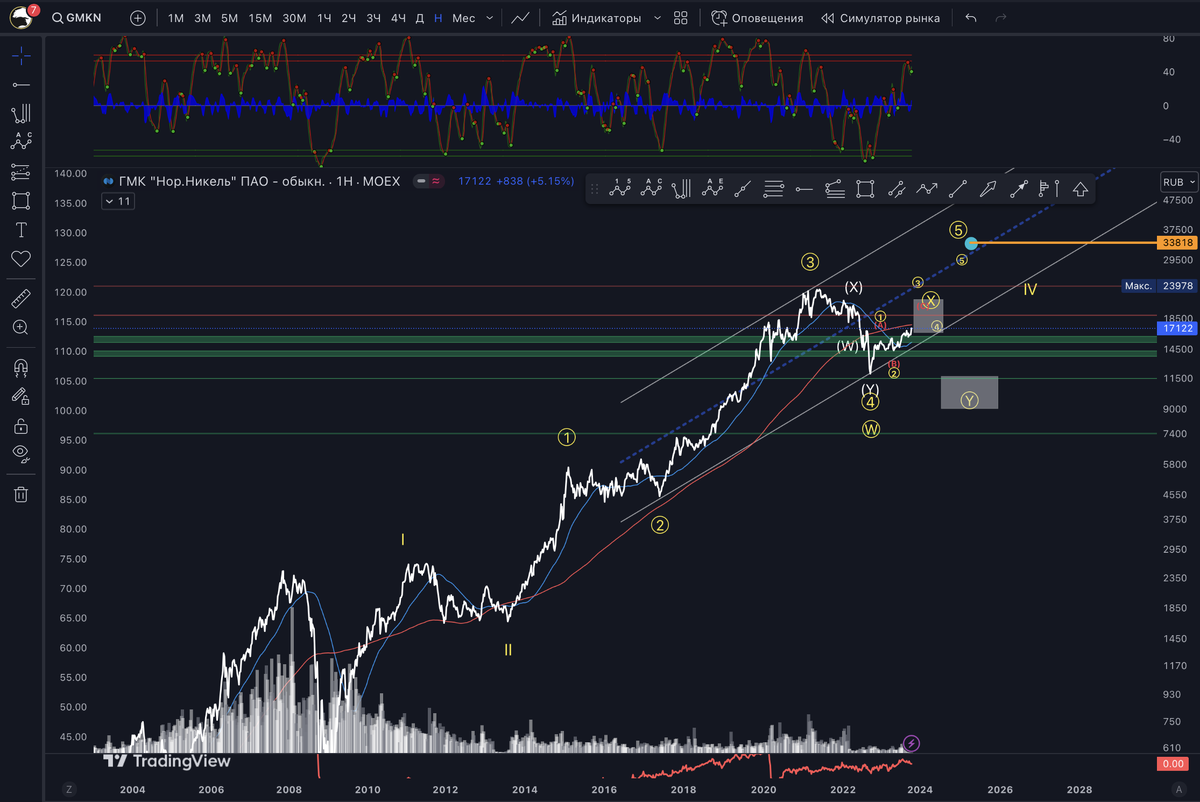Screen dimensions: 1200x802
Task: Open the indicator templates grid icon
Action: 681,18
